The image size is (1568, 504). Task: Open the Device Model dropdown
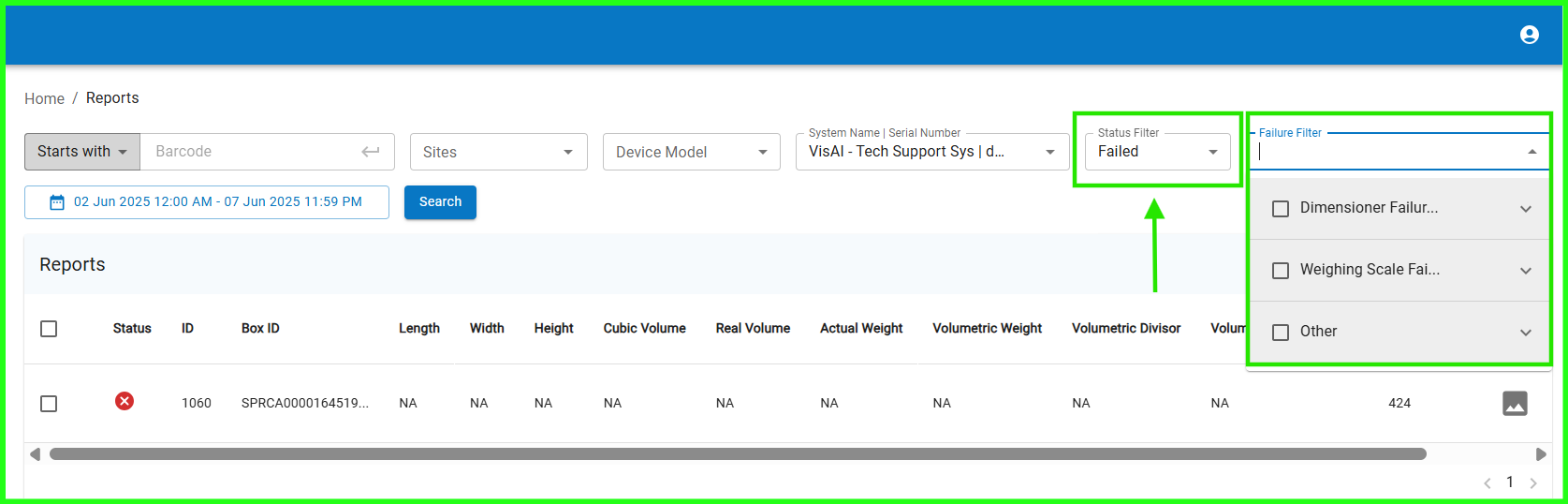pos(691,152)
